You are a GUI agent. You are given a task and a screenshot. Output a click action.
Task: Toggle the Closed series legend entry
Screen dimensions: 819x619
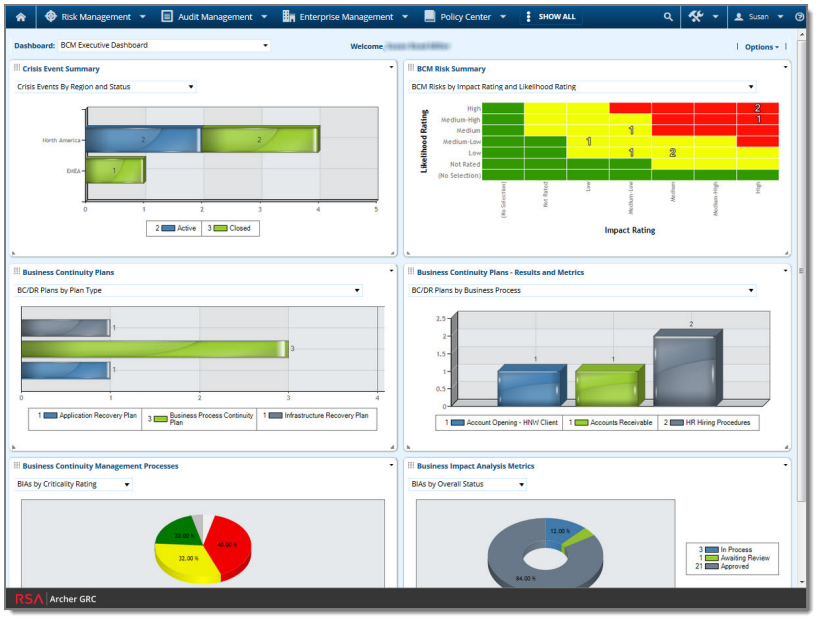click(x=230, y=228)
